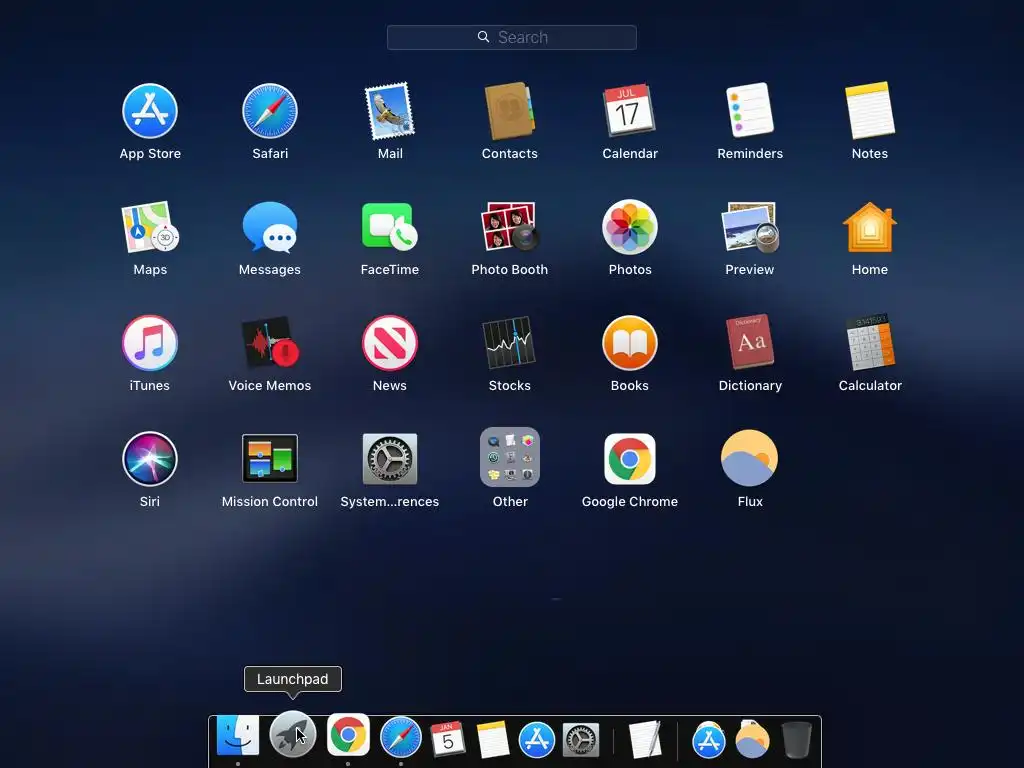Viewport: 1024px width, 768px height.
Task: Launch the News app
Action: (390, 343)
